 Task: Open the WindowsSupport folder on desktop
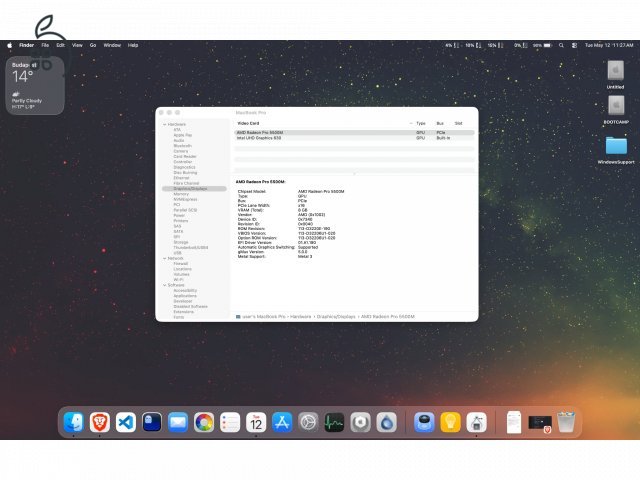click(x=616, y=149)
